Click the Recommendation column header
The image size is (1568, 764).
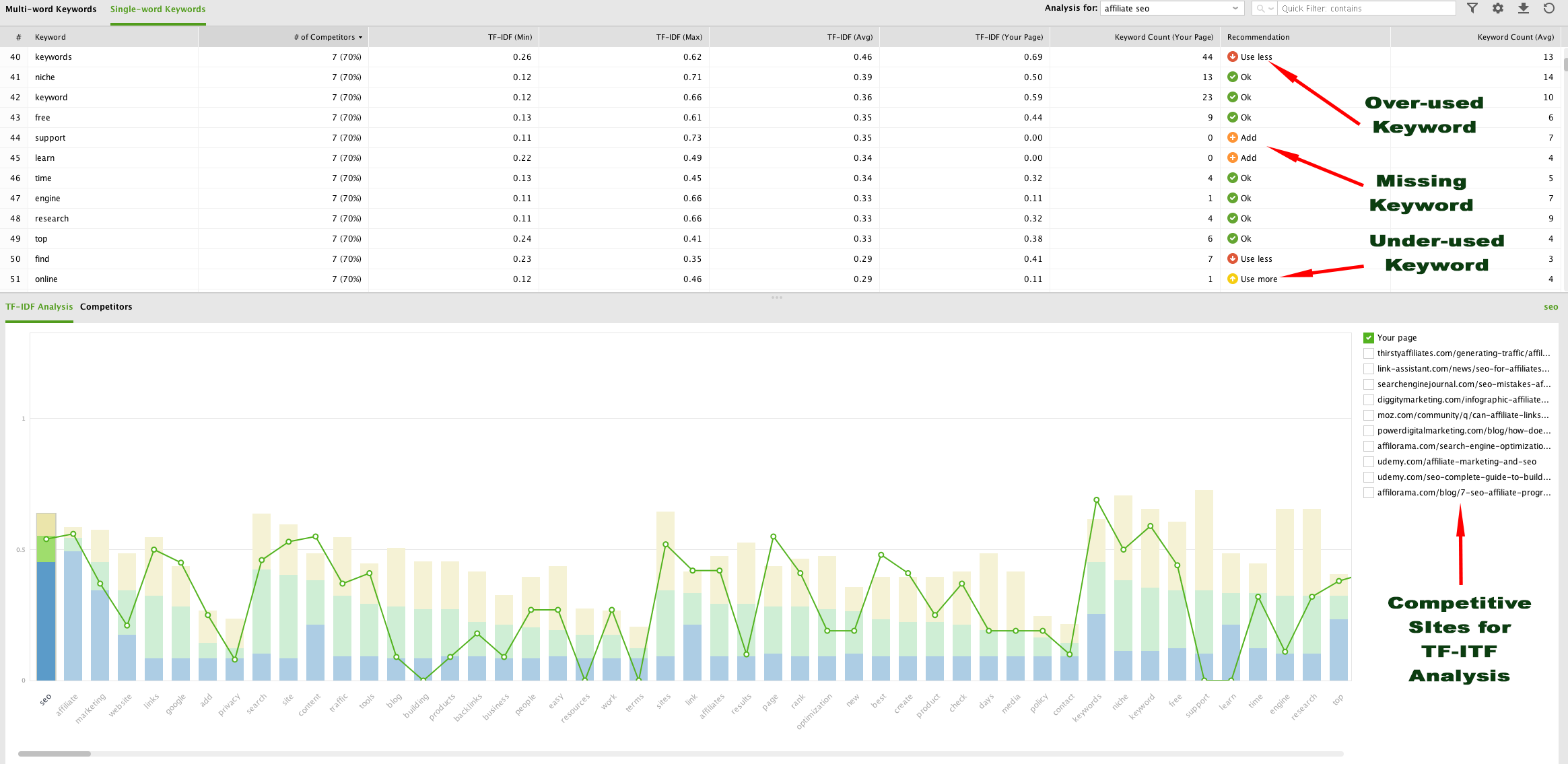[x=1258, y=37]
